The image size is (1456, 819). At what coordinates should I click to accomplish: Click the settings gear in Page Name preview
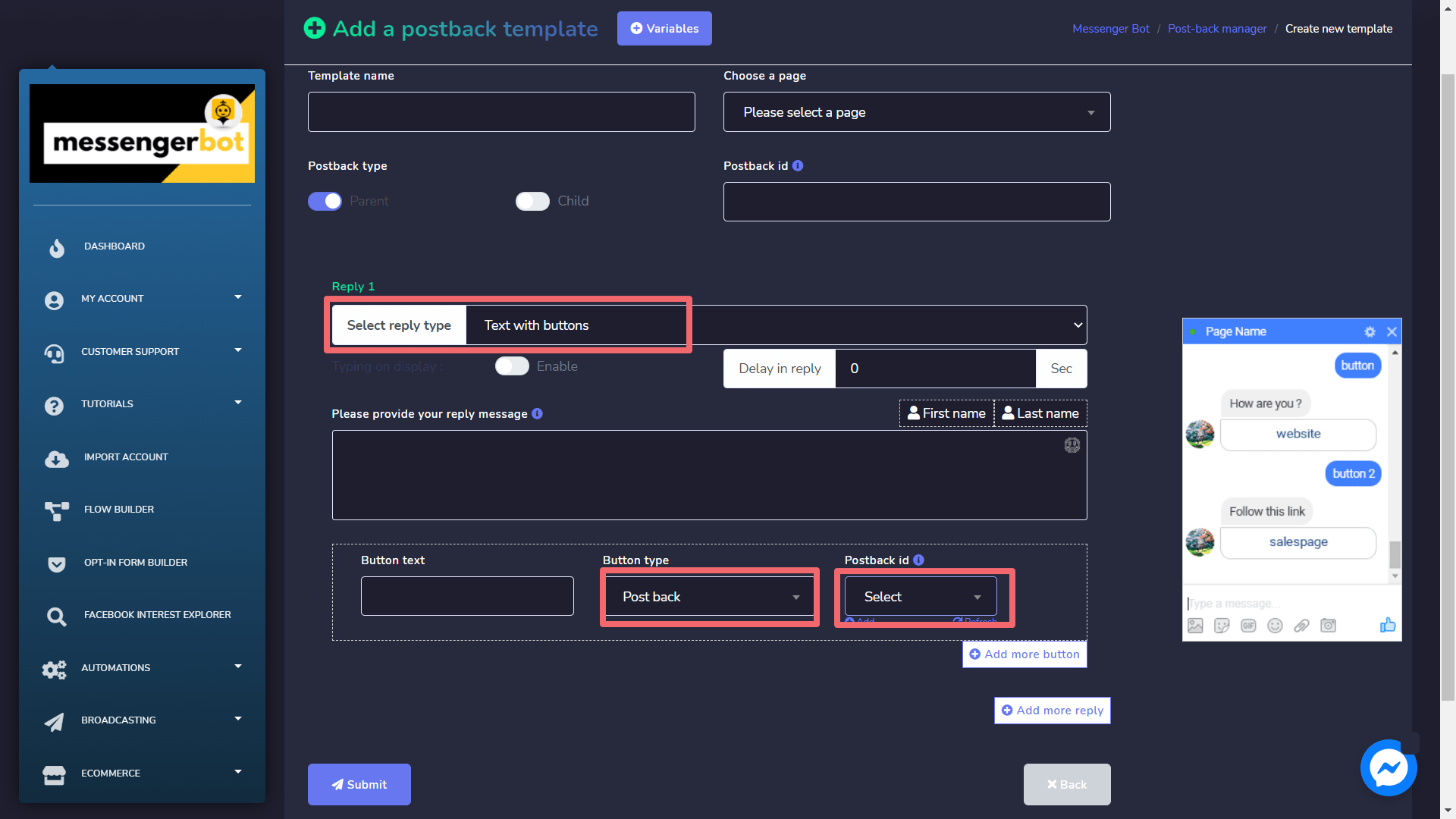coord(1370,331)
